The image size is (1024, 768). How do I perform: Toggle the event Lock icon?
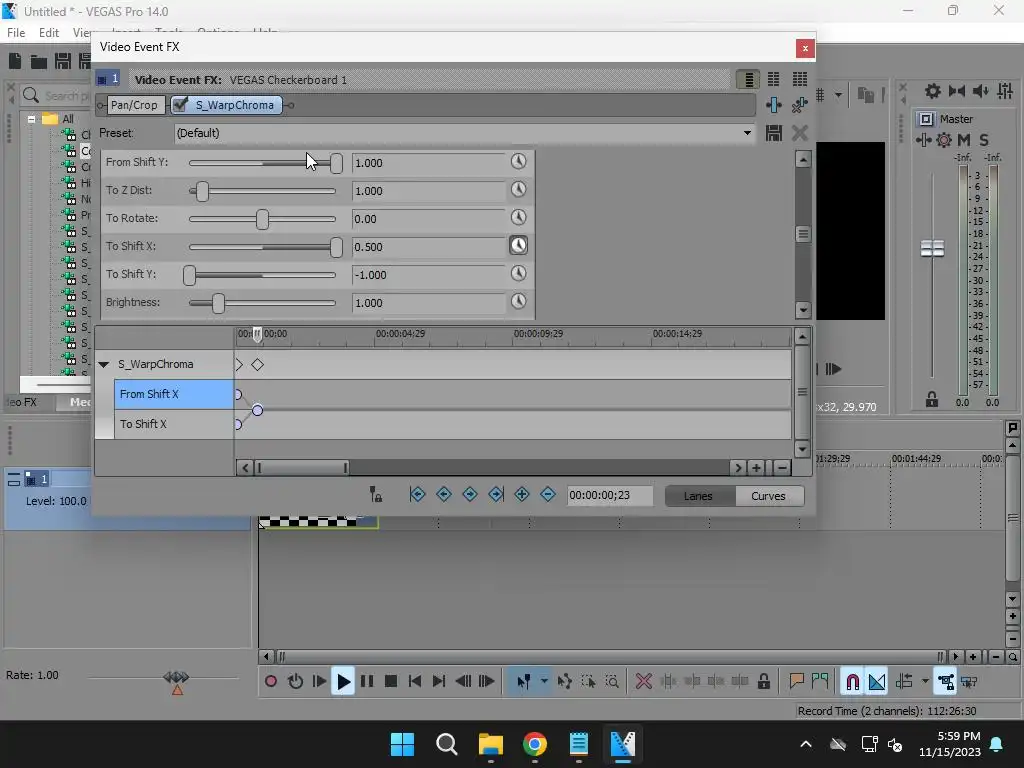(763, 682)
